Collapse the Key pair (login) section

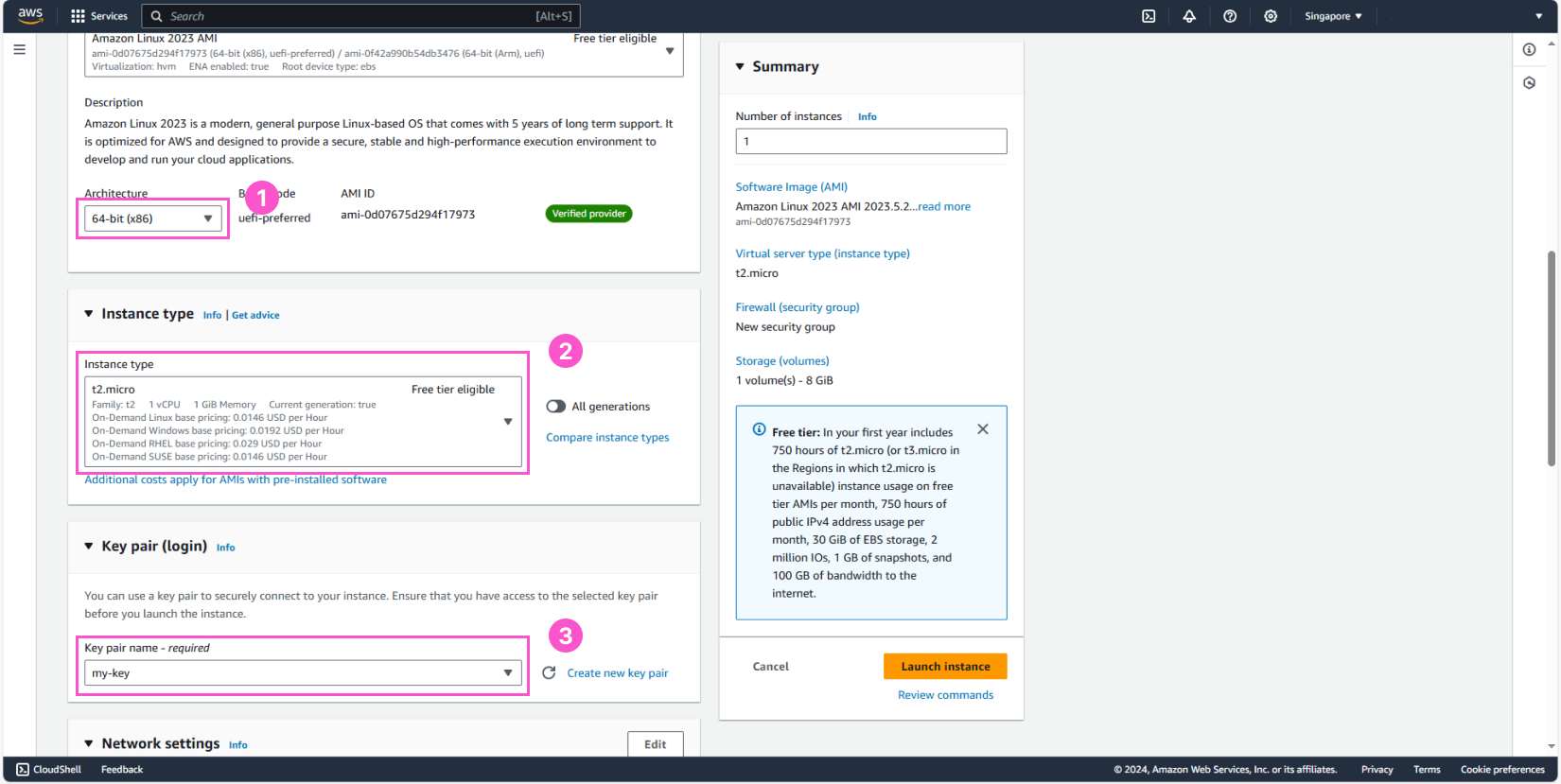point(89,546)
